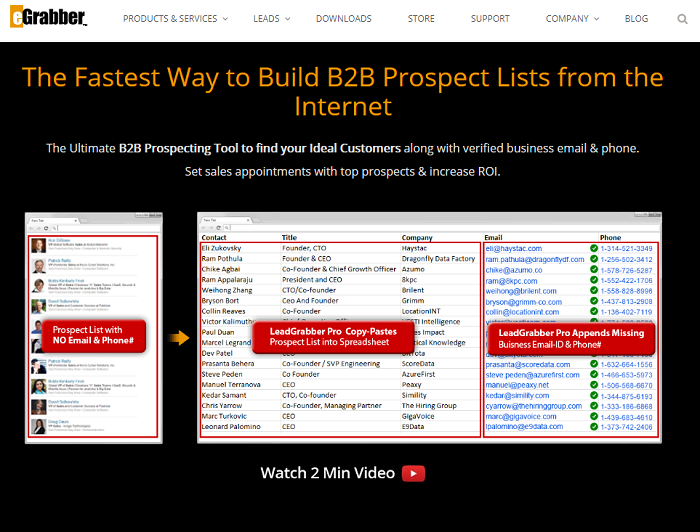Click contact name Leonard Palomino
This screenshot has width=700, height=532.
coord(231,427)
